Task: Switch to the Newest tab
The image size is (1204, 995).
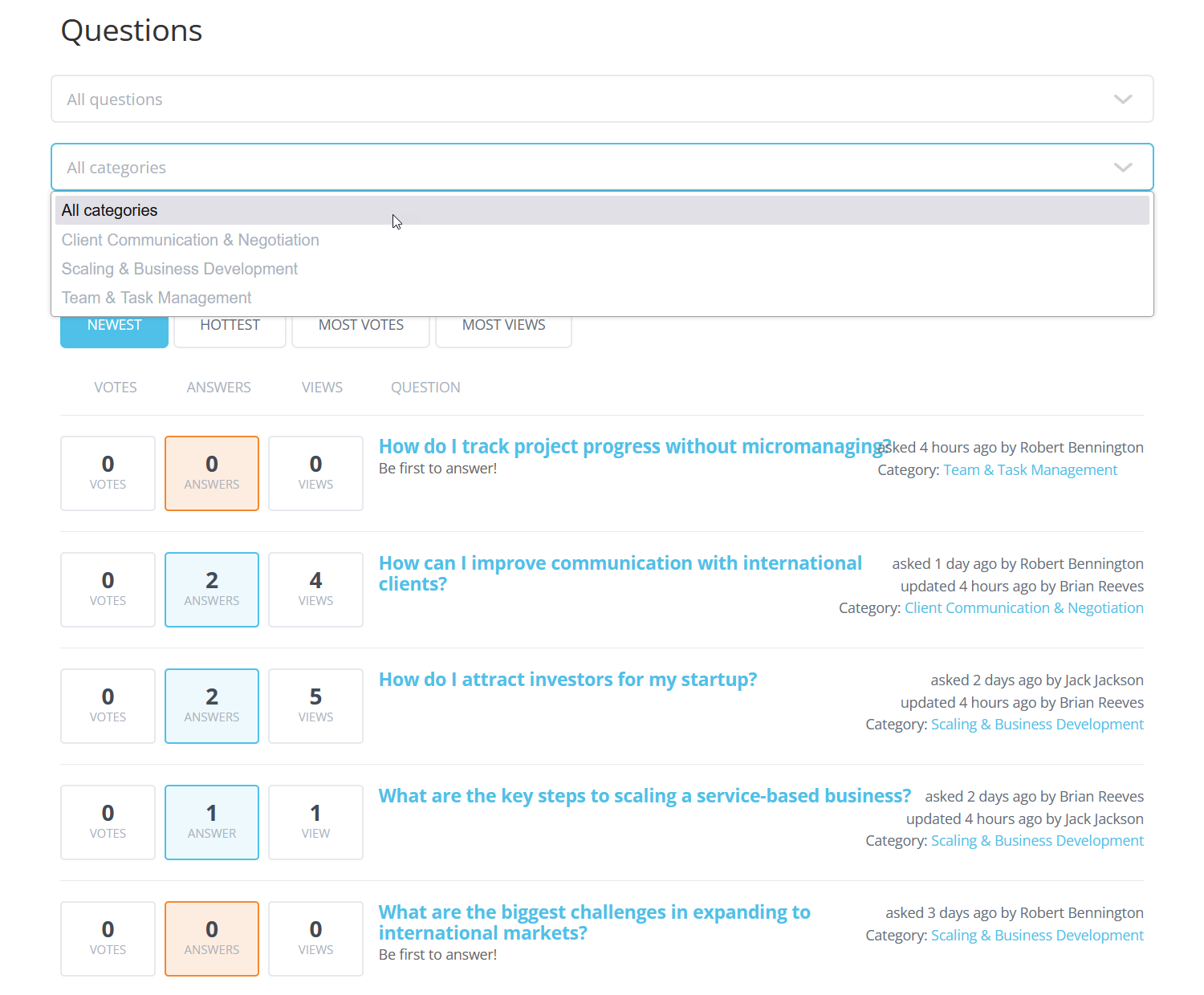Action: (x=114, y=329)
